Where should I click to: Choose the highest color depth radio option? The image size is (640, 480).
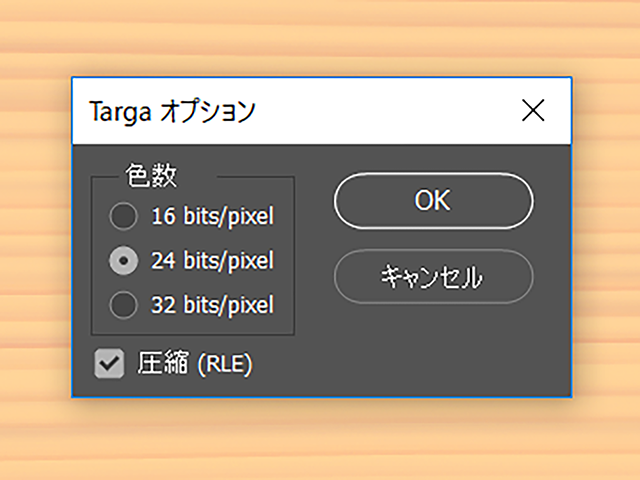pyautogui.click(x=123, y=305)
